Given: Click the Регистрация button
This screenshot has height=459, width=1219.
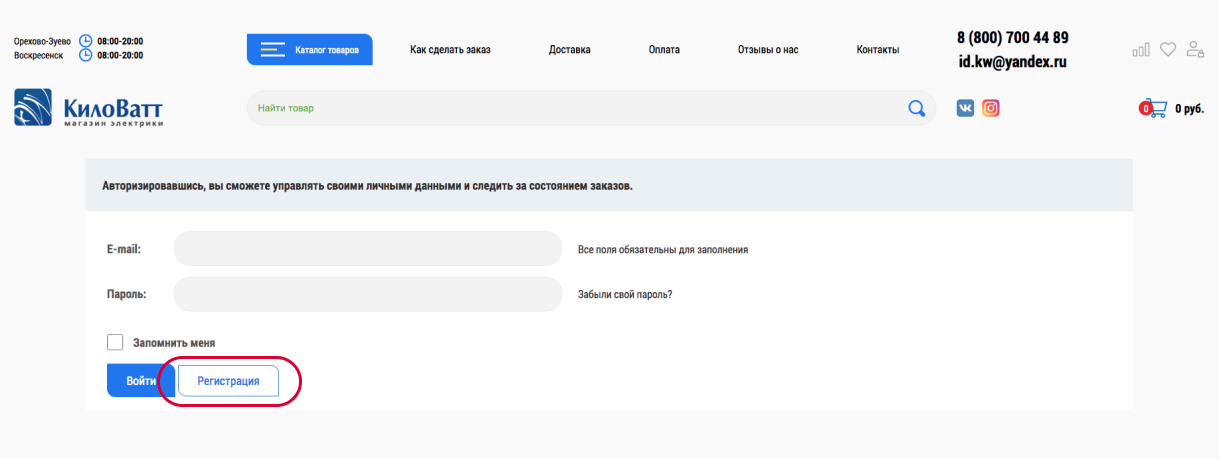Looking at the screenshot, I should click(228, 381).
